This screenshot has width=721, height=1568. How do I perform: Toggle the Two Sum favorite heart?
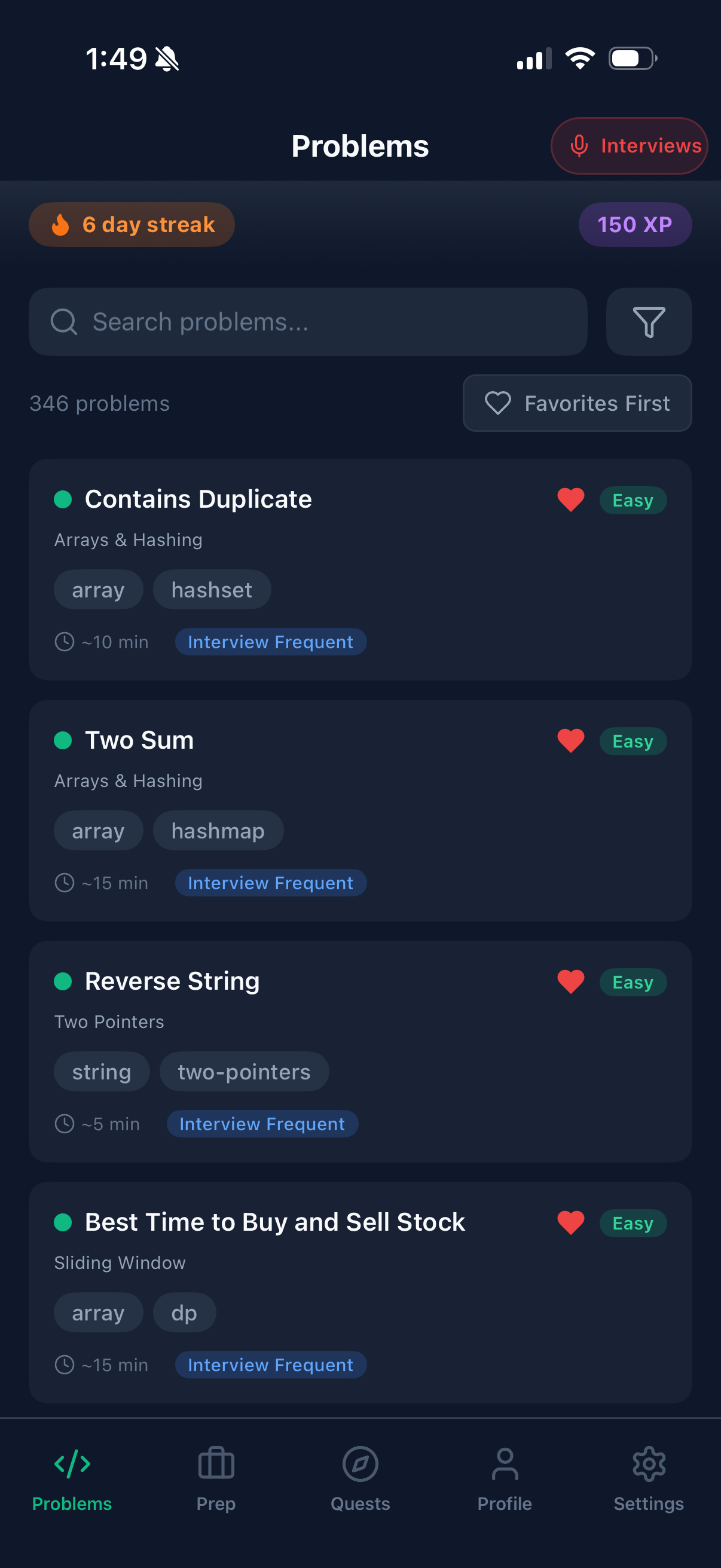(x=571, y=741)
